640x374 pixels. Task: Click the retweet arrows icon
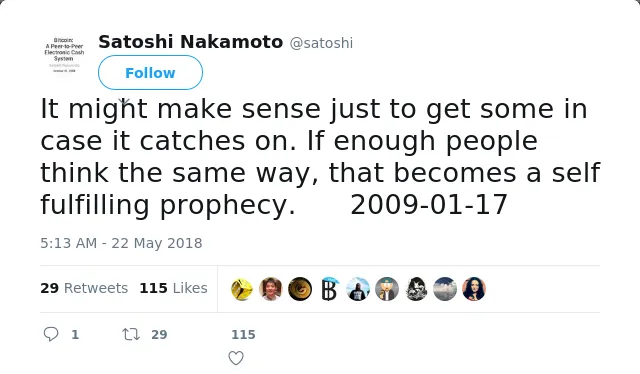pyautogui.click(x=131, y=334)
